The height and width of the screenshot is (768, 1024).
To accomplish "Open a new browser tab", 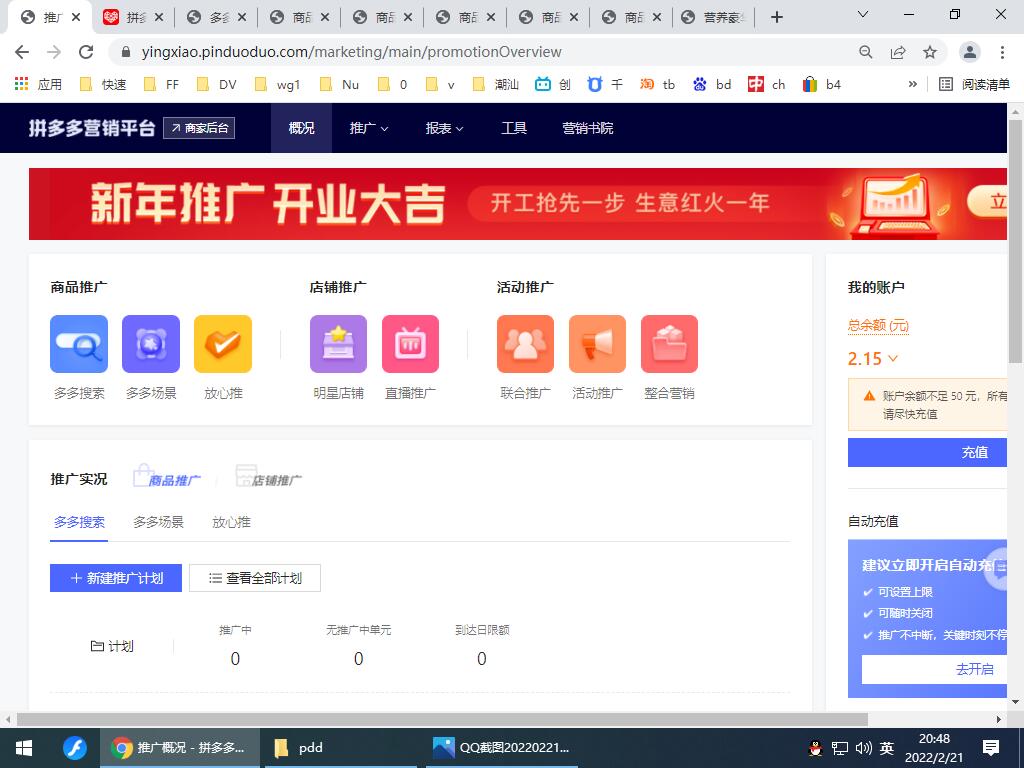I will (776, 18).
